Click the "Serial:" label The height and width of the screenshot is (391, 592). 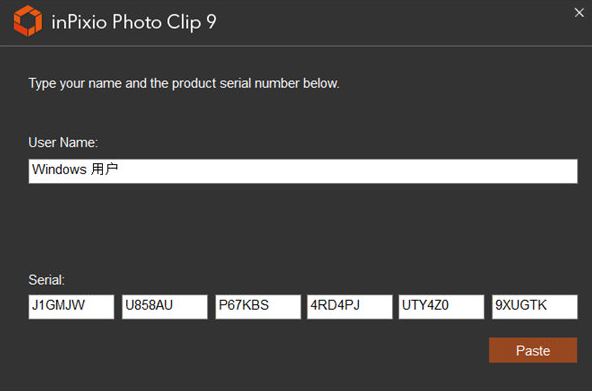(46, 280)
